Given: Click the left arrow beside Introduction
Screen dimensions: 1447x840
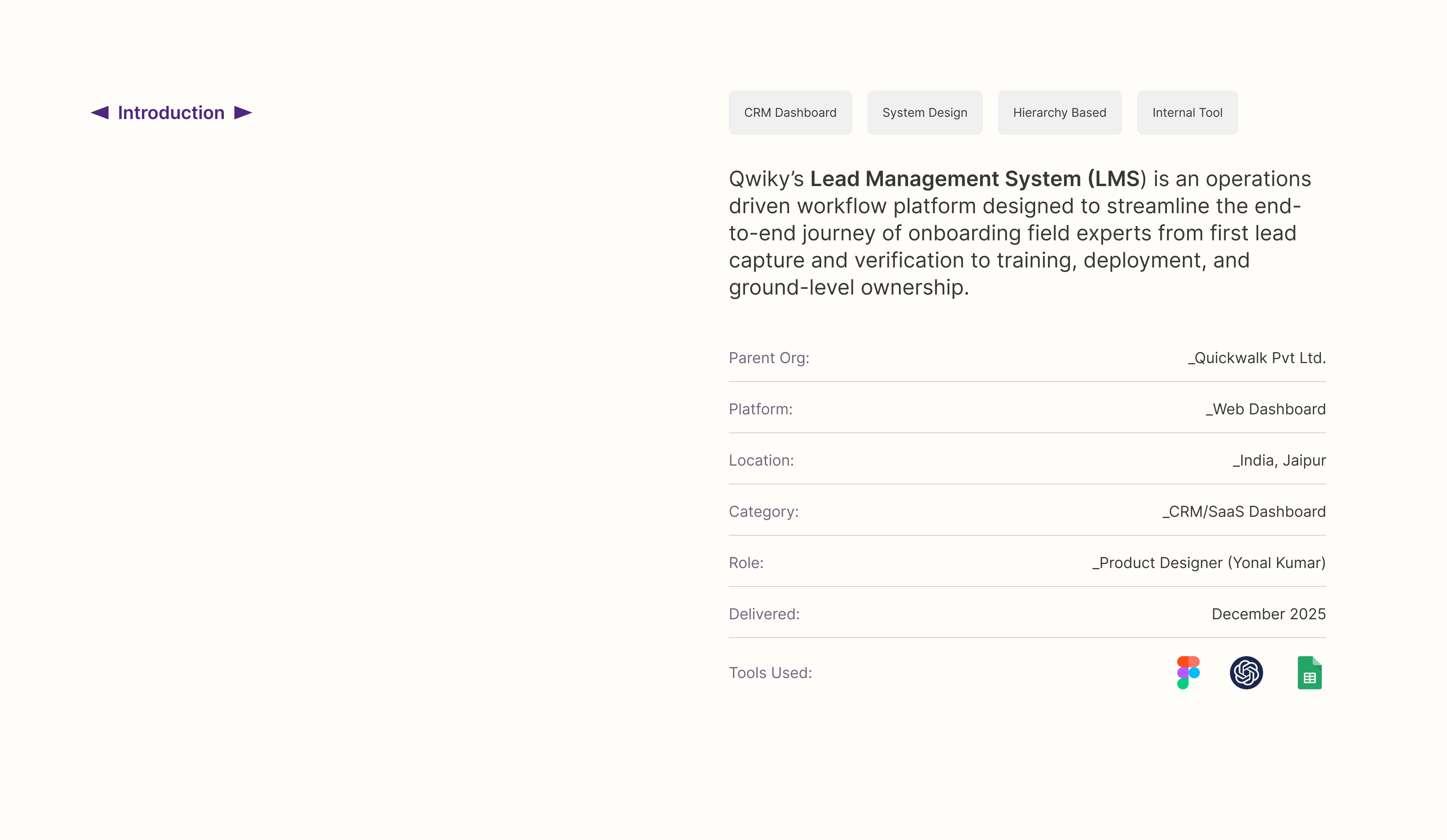Looking at the screenshot, I should click(100, 113).
